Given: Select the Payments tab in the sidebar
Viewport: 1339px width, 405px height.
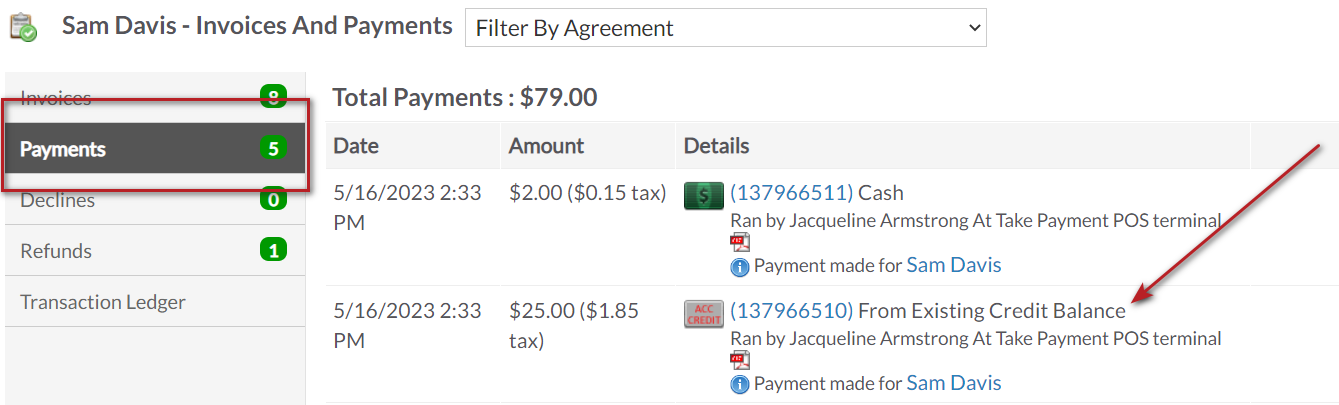Looking at the screenshot, I should click(156, 149).
